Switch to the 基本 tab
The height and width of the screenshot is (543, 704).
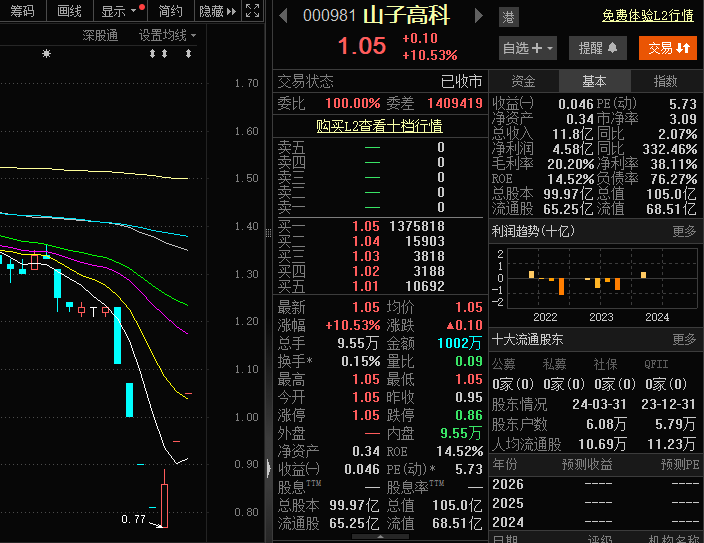(594, 81)
